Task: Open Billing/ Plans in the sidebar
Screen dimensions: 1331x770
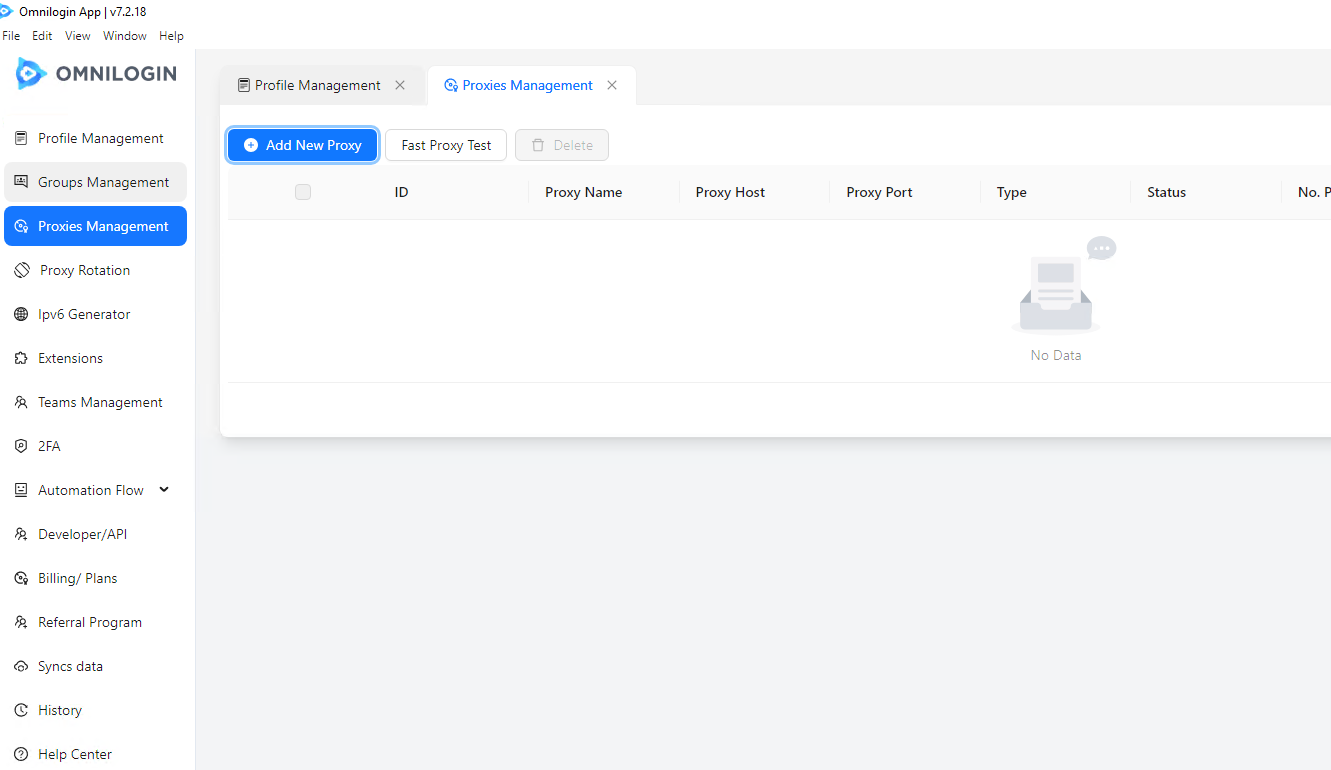Action: tap(77, 578)
